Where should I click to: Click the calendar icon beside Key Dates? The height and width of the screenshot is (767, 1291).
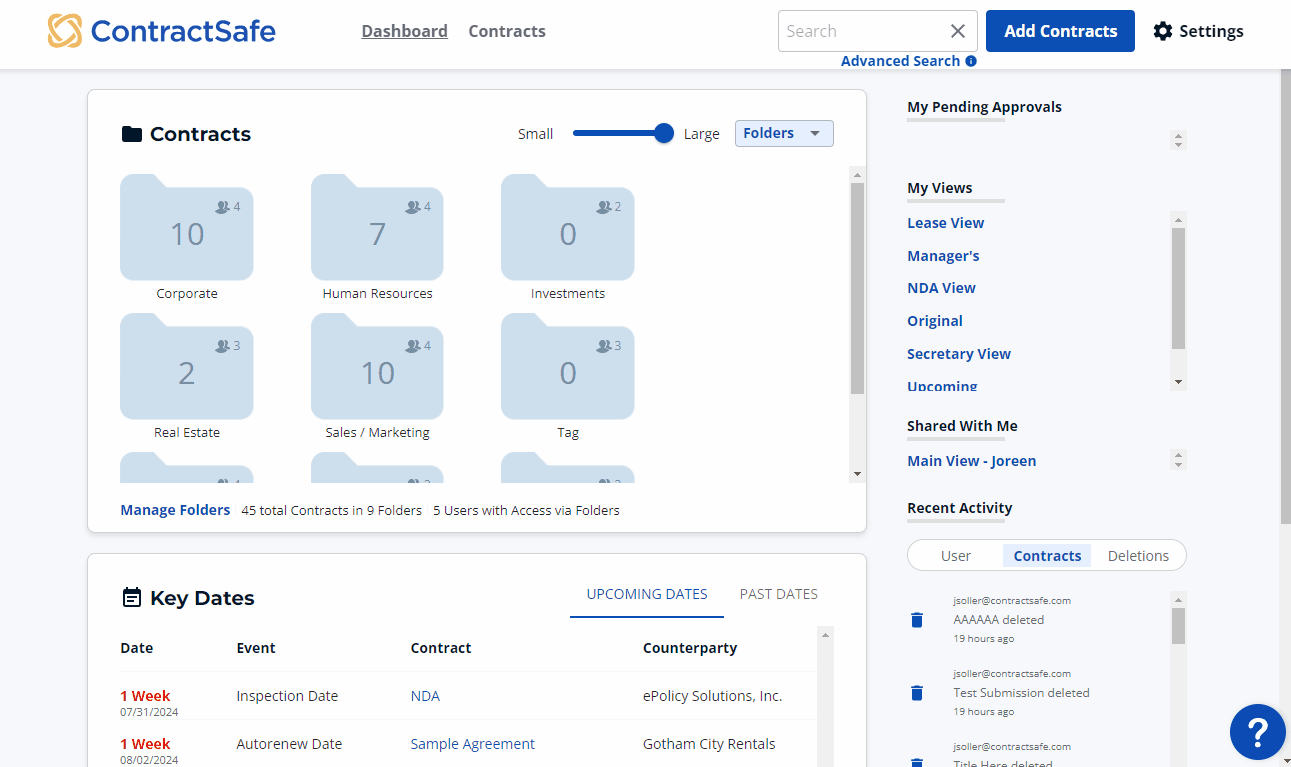(132, 596)
